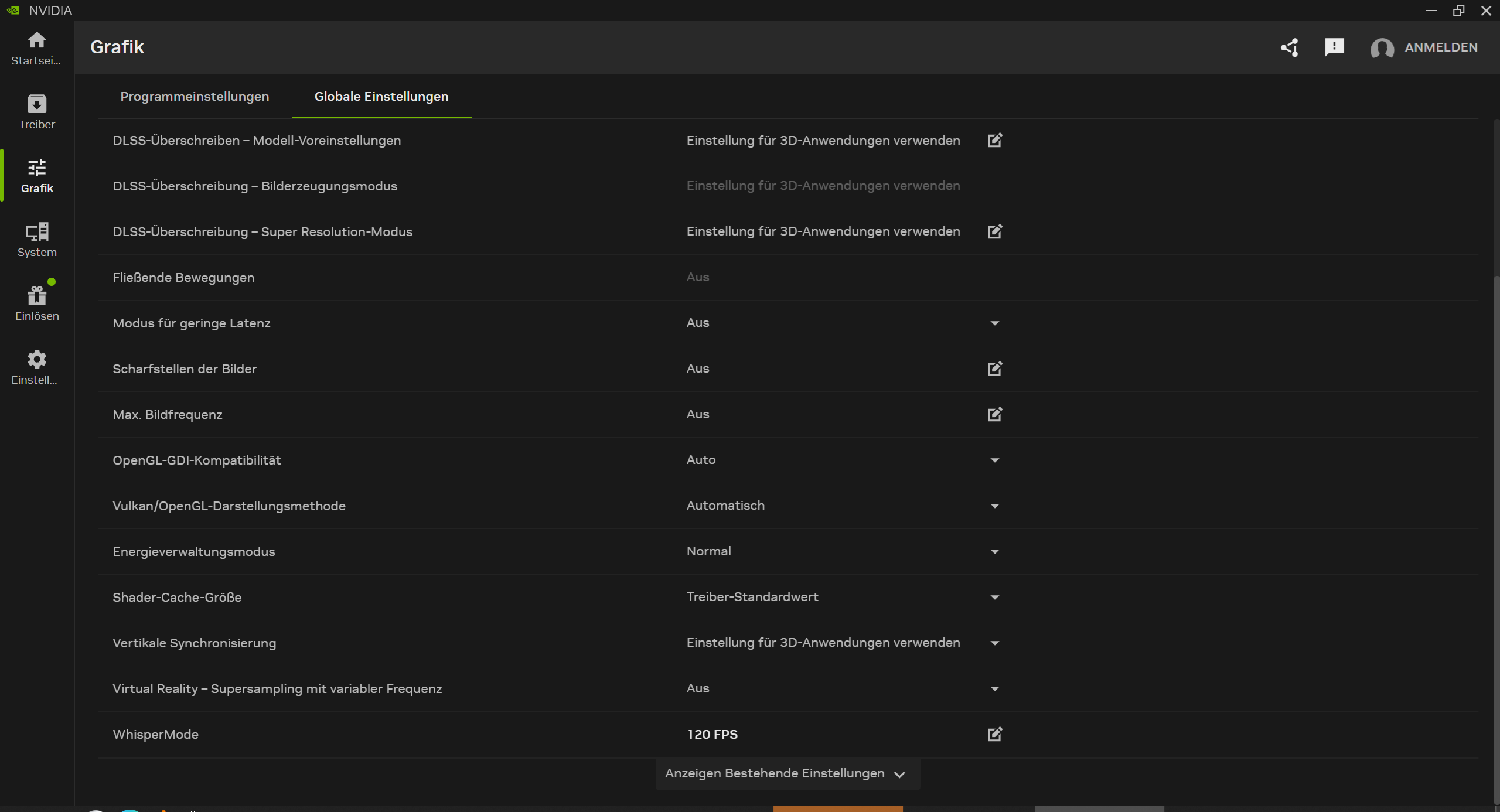Screen dimensions: 1500x812
Task: Expand Anzeigen Bestehende Einstellungen
Action: point(787,774)
